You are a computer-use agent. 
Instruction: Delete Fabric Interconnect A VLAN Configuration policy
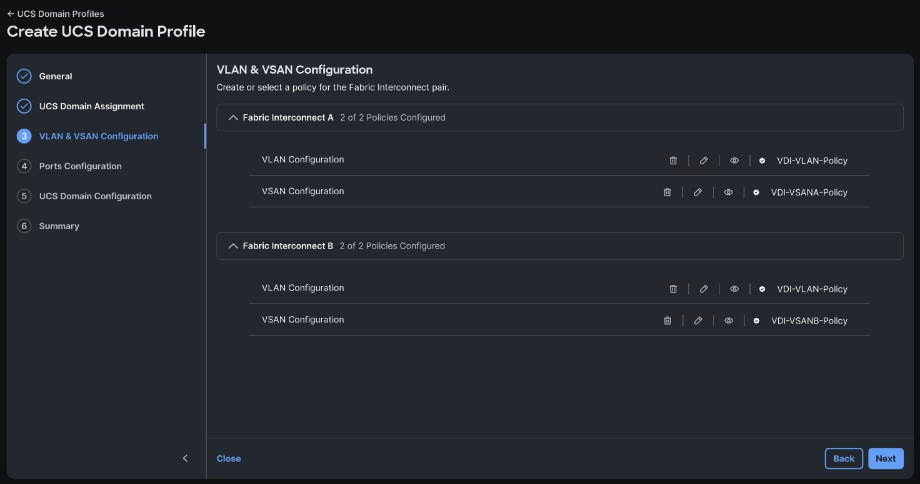pyautogui.click(x=673, y=160)
